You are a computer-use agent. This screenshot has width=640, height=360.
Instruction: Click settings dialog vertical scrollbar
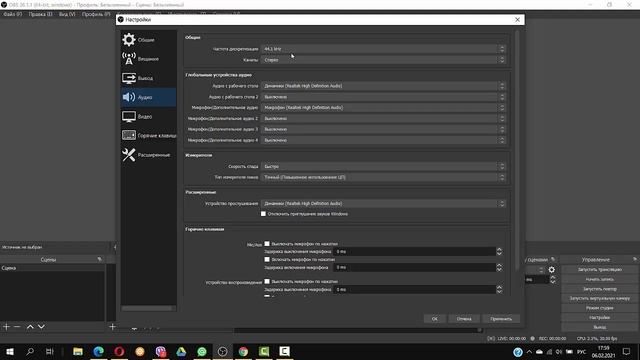point(517,149)
